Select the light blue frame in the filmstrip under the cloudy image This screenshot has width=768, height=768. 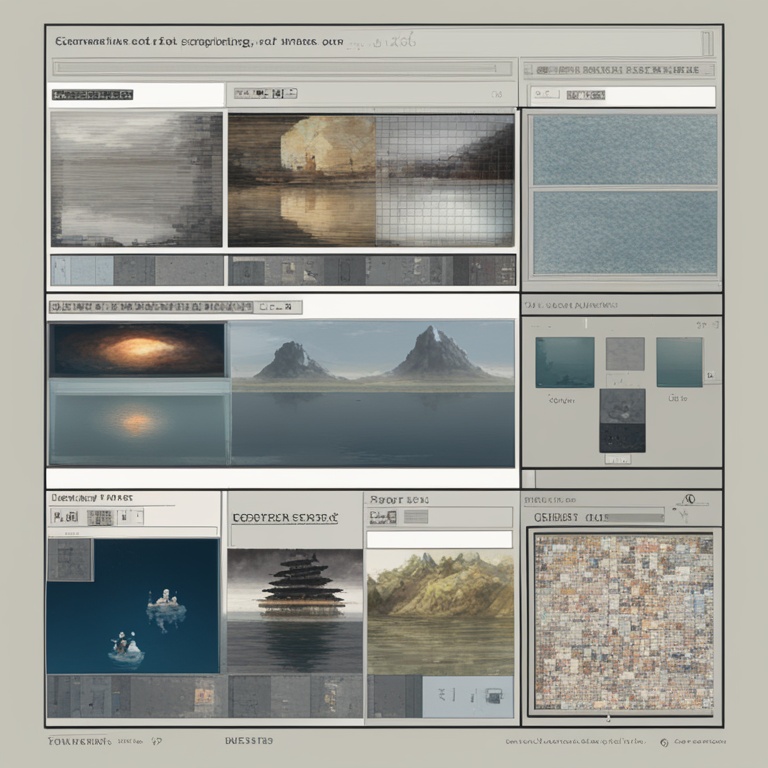point(82,270)
